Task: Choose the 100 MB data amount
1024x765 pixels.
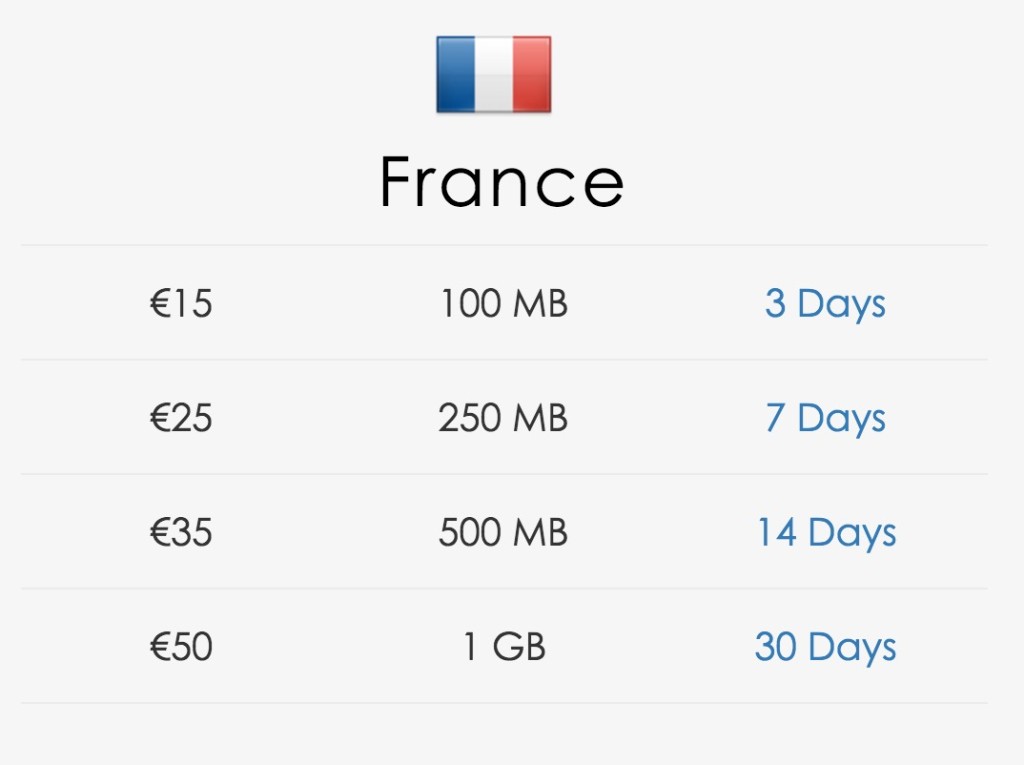Action: [x=504, y=304]
